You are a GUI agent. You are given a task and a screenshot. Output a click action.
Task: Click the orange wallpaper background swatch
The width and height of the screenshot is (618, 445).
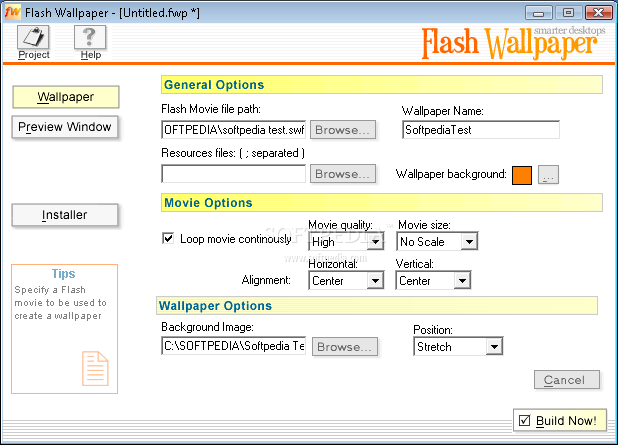pos(522,175)
